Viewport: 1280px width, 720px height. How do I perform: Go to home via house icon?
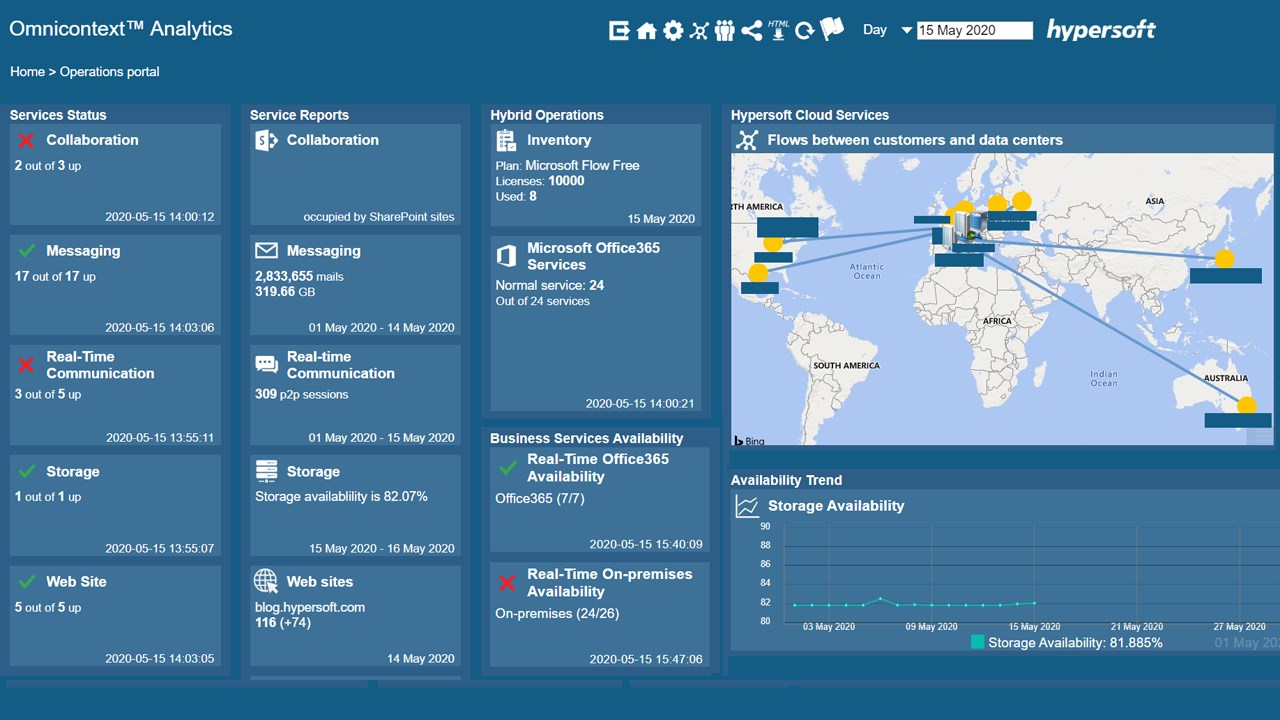[x=646, y=31]
